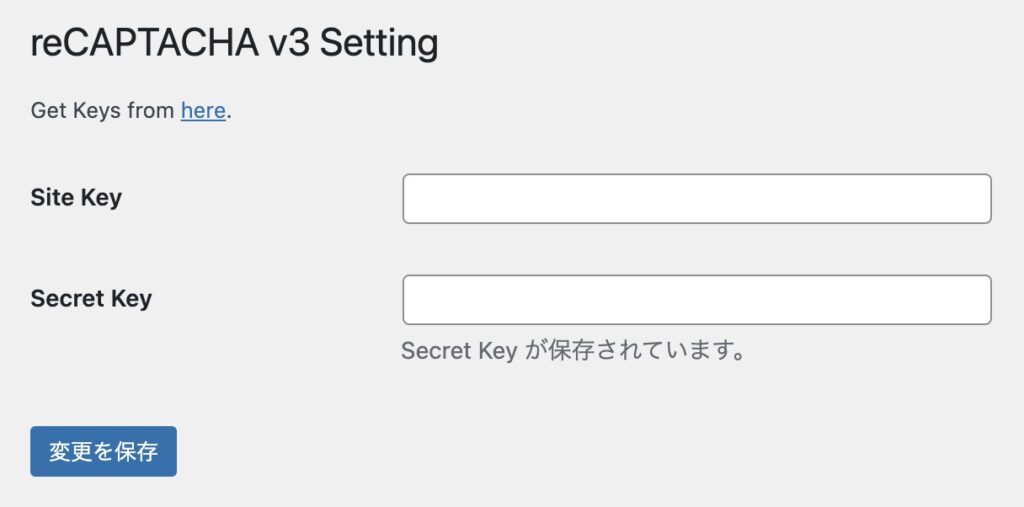Save changes with the blue button
1024x507 pixels.
103,452
